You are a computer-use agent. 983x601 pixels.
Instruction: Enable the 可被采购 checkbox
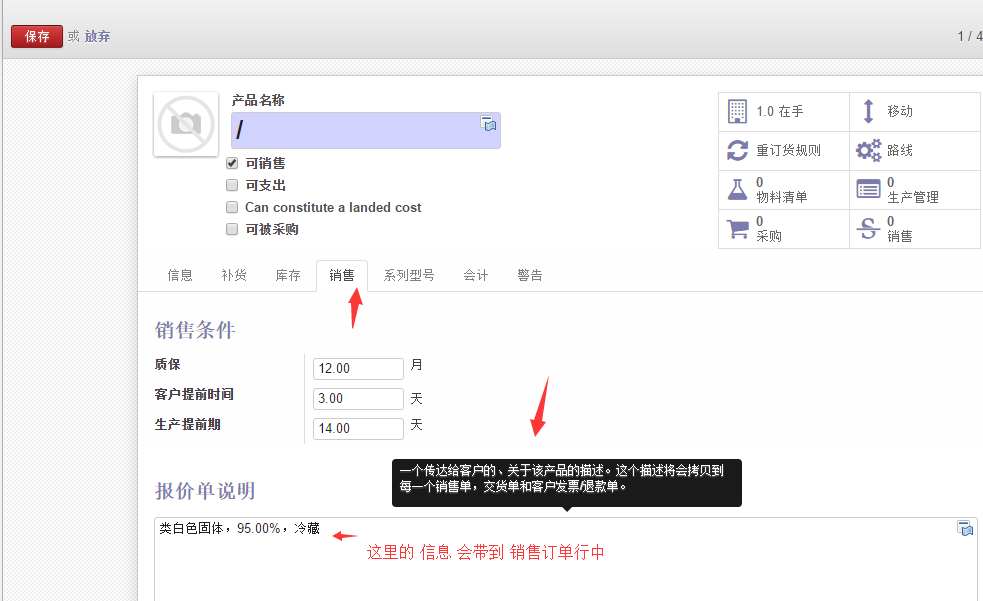coord(232,229)
